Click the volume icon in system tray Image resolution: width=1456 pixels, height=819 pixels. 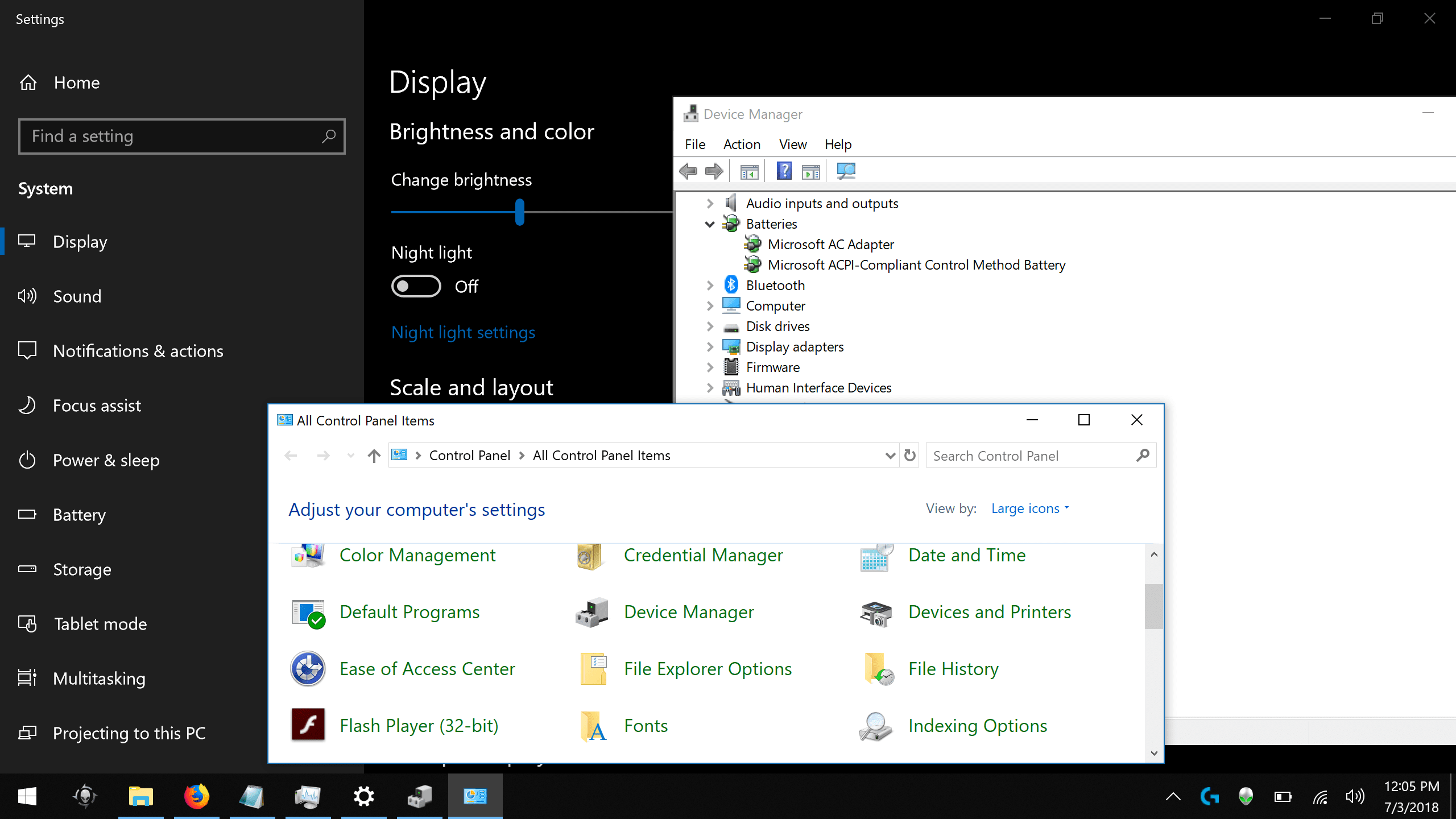(x=1355, y=797)
